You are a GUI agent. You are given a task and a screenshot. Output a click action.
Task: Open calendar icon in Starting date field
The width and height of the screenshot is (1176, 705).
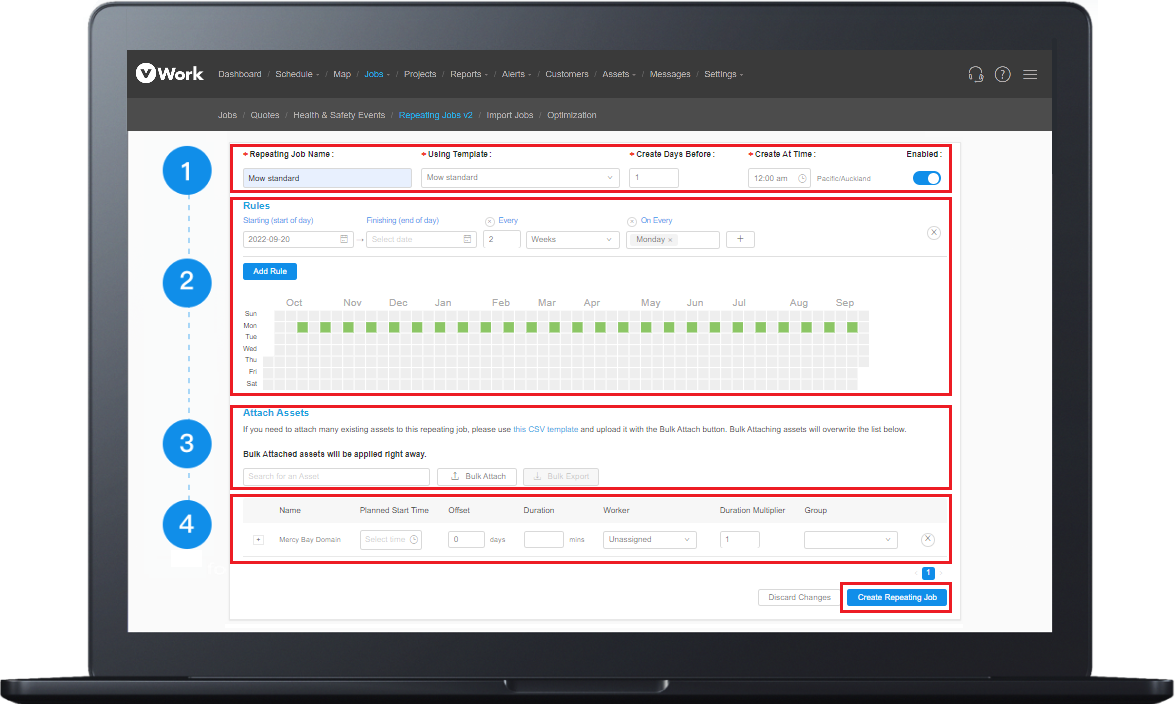[344, 239]
